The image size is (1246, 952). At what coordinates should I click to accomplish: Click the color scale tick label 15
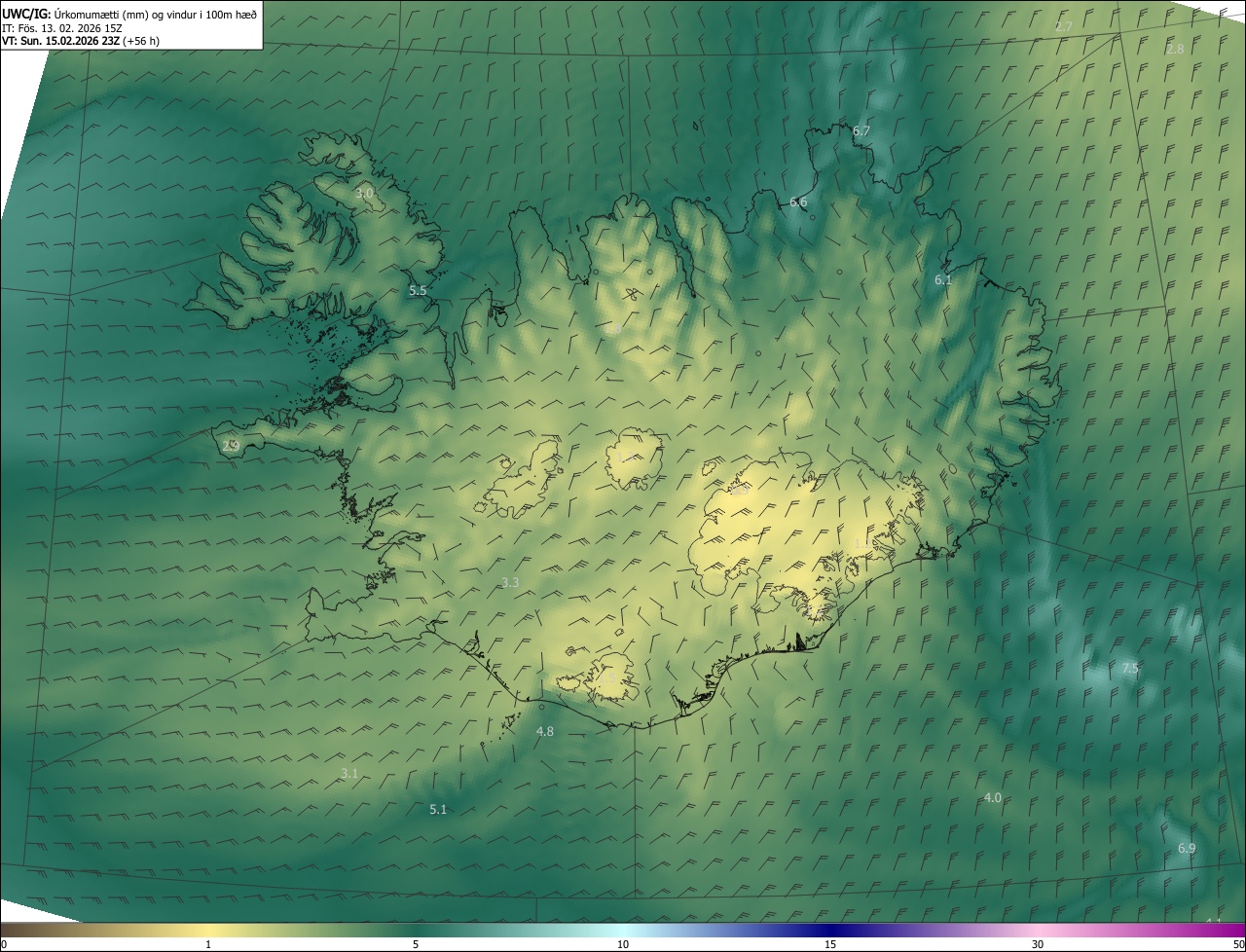pos(830,944)
